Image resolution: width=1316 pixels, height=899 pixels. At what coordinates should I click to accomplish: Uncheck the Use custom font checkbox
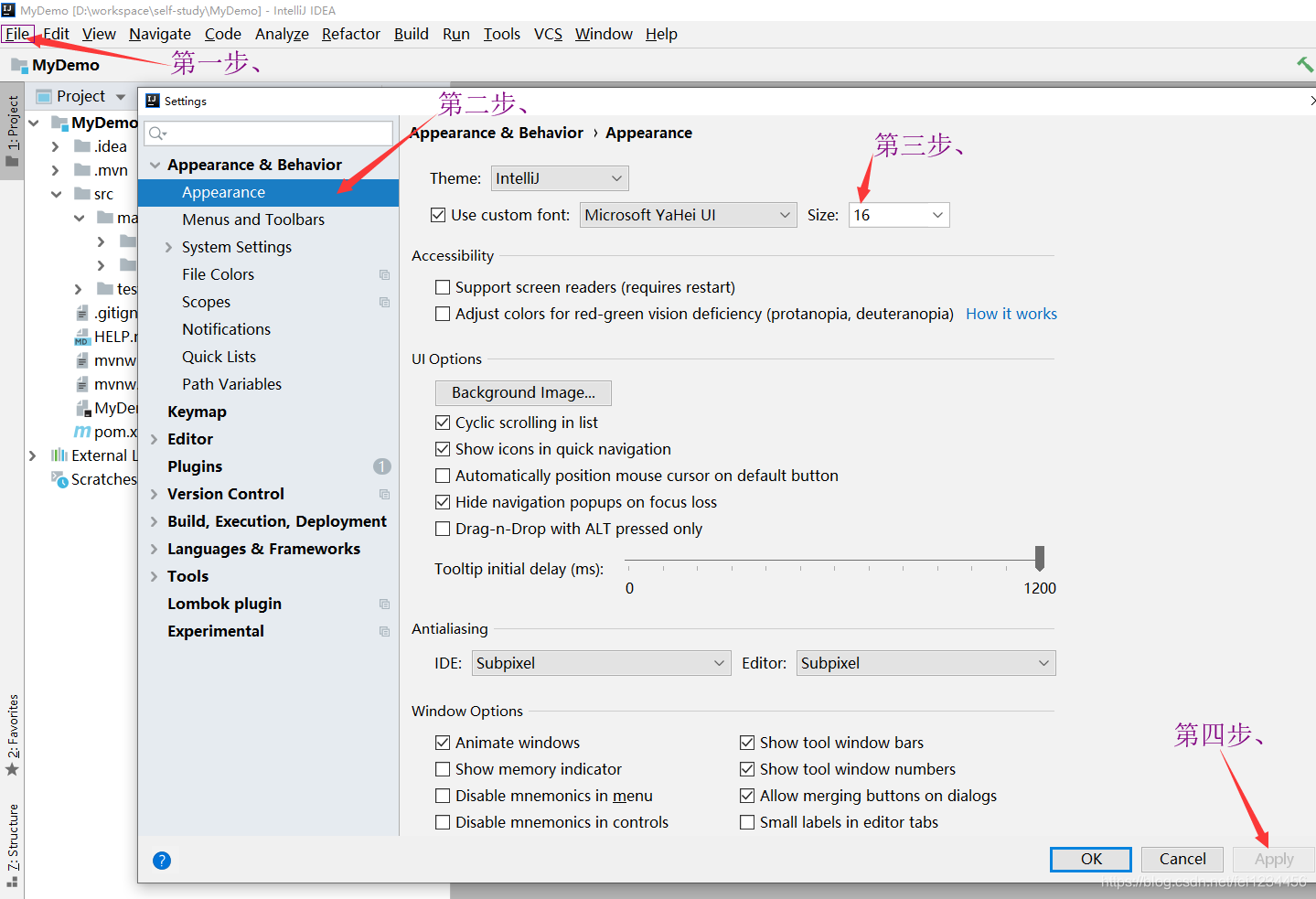(438, 215)
